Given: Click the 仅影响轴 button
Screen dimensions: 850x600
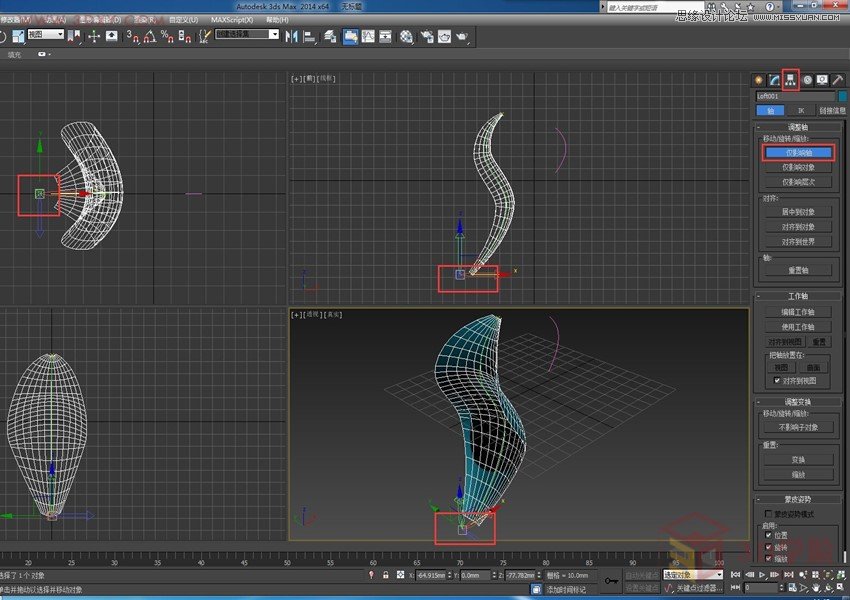Looking at the screenshot, I should click(799, 153).
